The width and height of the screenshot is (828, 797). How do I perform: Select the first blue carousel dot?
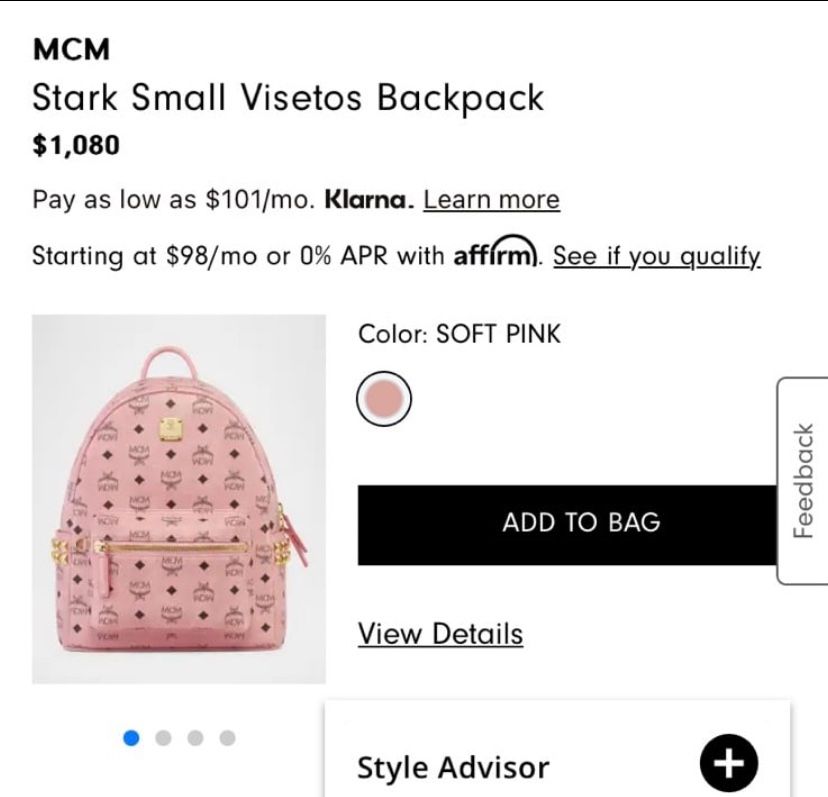click(131, 738)
